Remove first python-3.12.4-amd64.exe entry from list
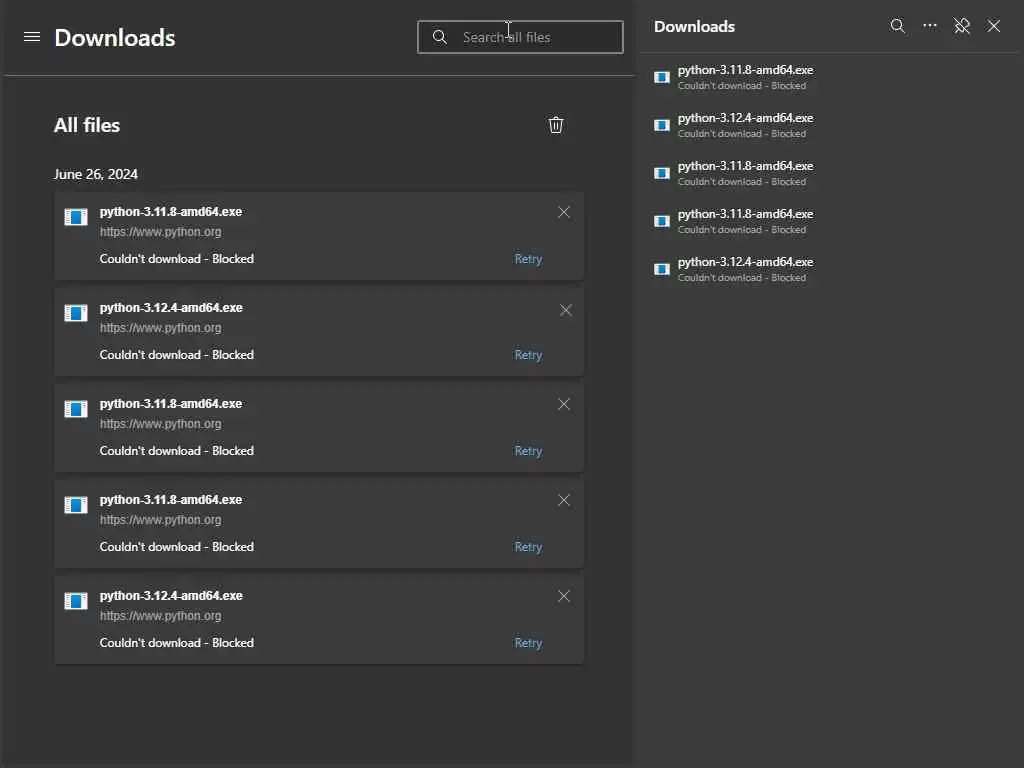The image size is (1024, 768). 565,310
